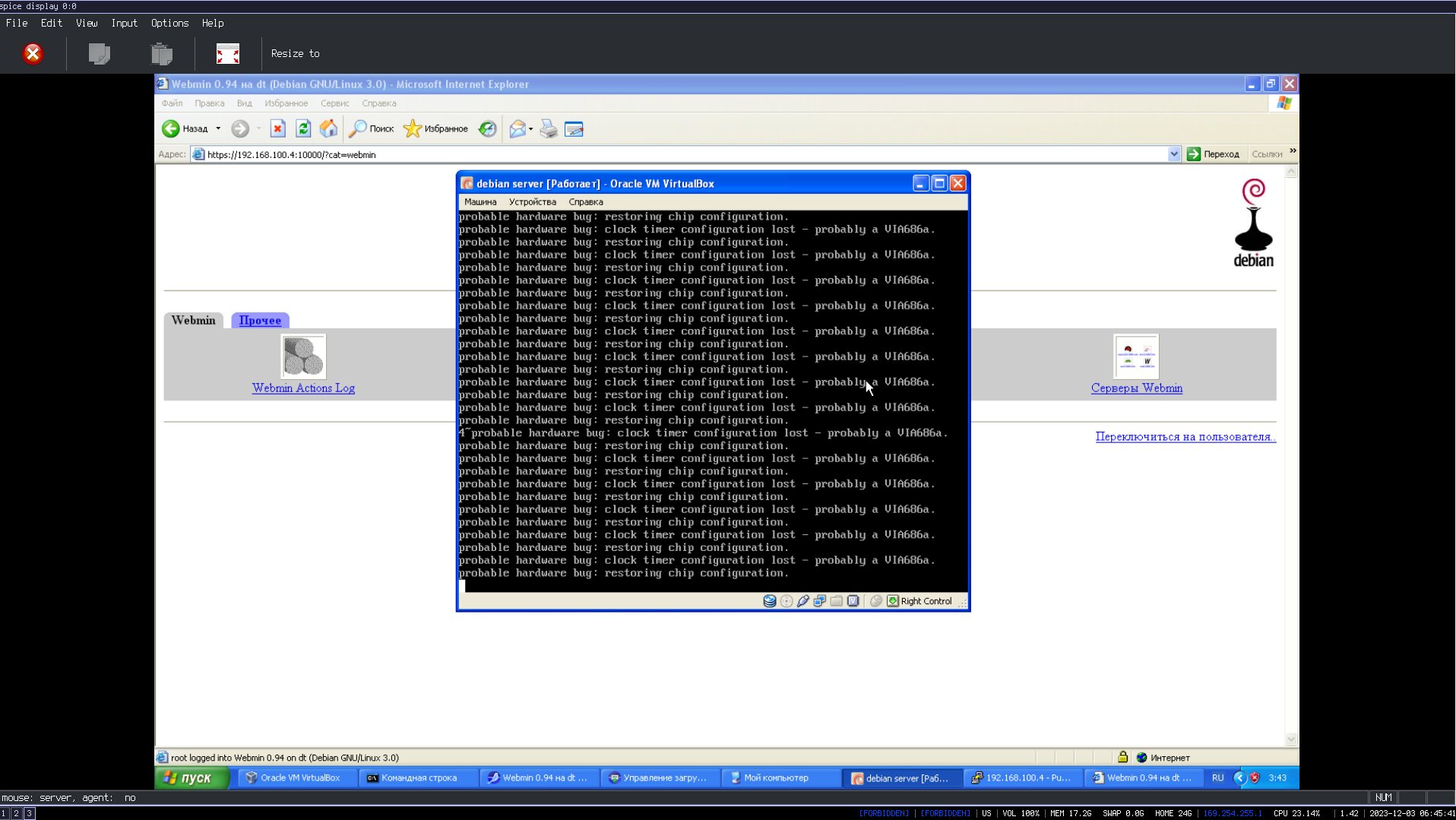Click the mouse integration icon in VirtualBox
This screenshot has height=820, width=1456.
(x=876, y=601)
